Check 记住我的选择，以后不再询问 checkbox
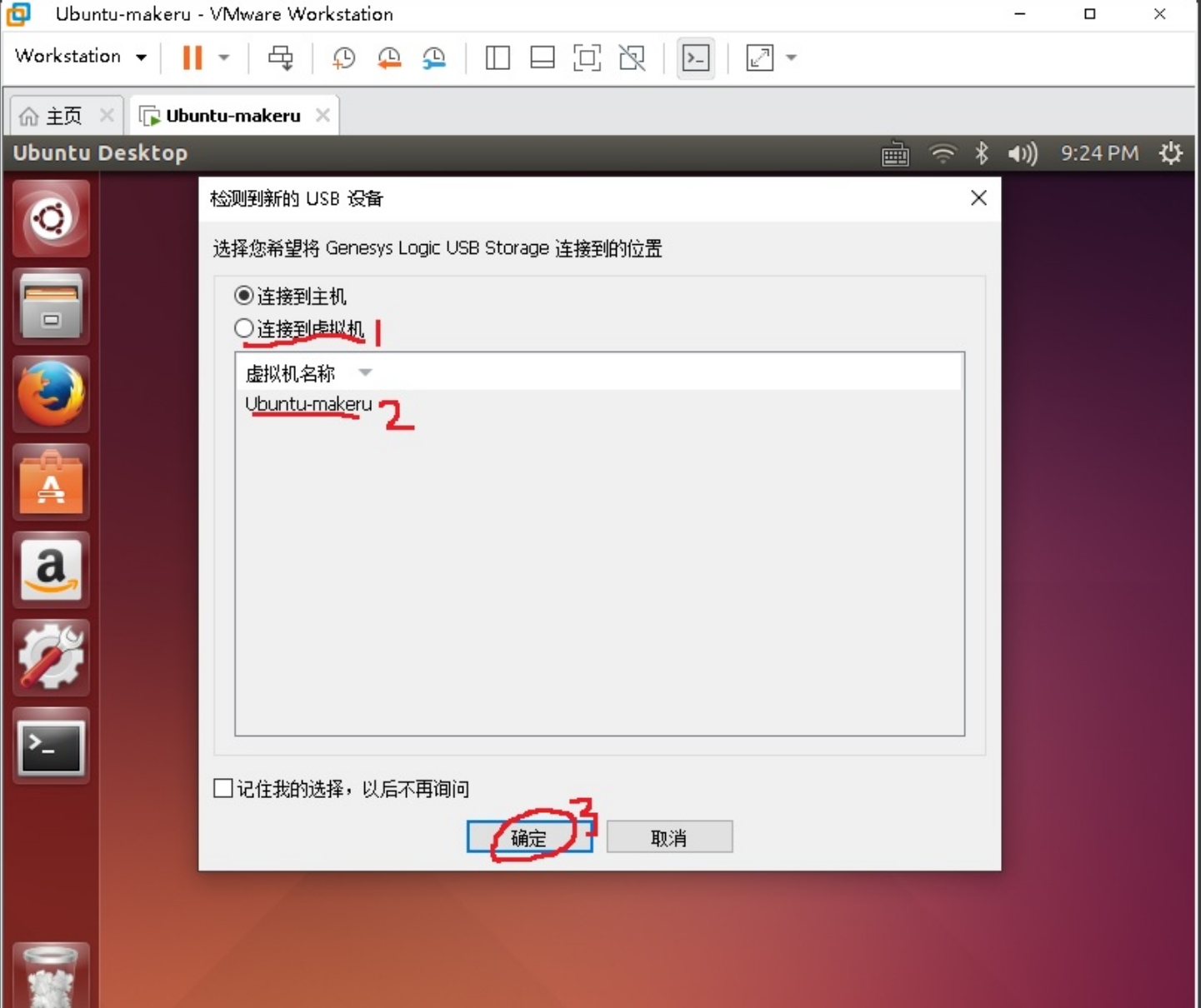Viewport: 1201px width, 1008px height. pos(223,788)
